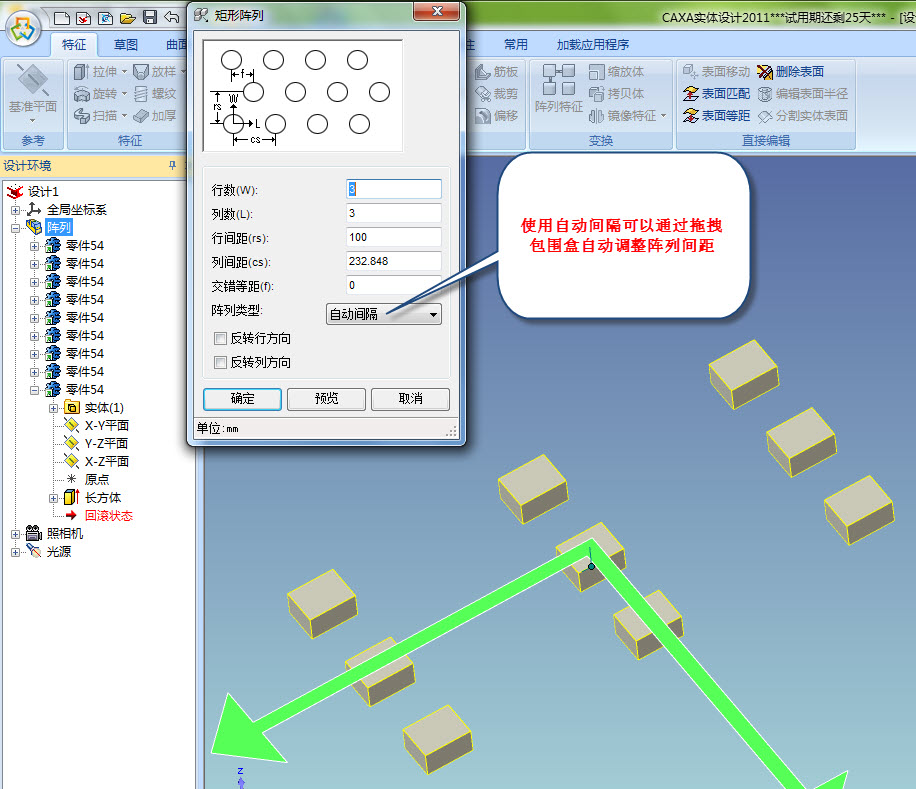
Task: Open the 加载应用程序 ribbon tab
Action: coord(593,45)
